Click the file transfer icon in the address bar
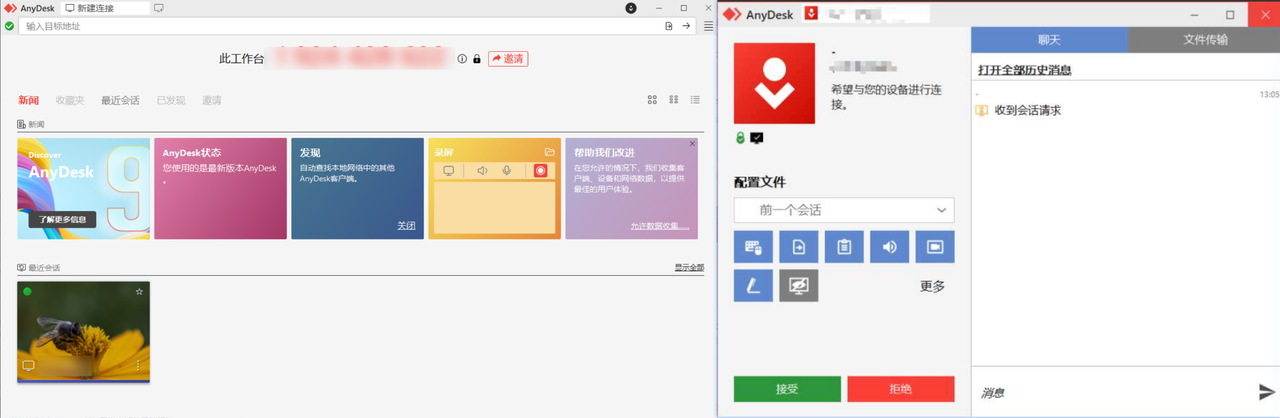1280x418 pixels. pos(669,26)
